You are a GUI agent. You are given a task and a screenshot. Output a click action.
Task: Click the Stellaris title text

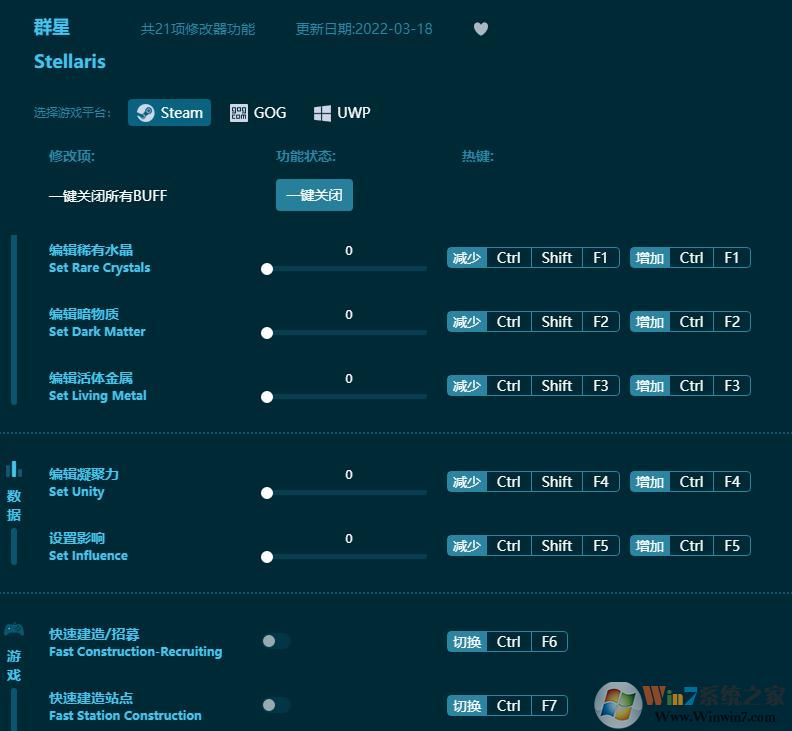(70, 62)
